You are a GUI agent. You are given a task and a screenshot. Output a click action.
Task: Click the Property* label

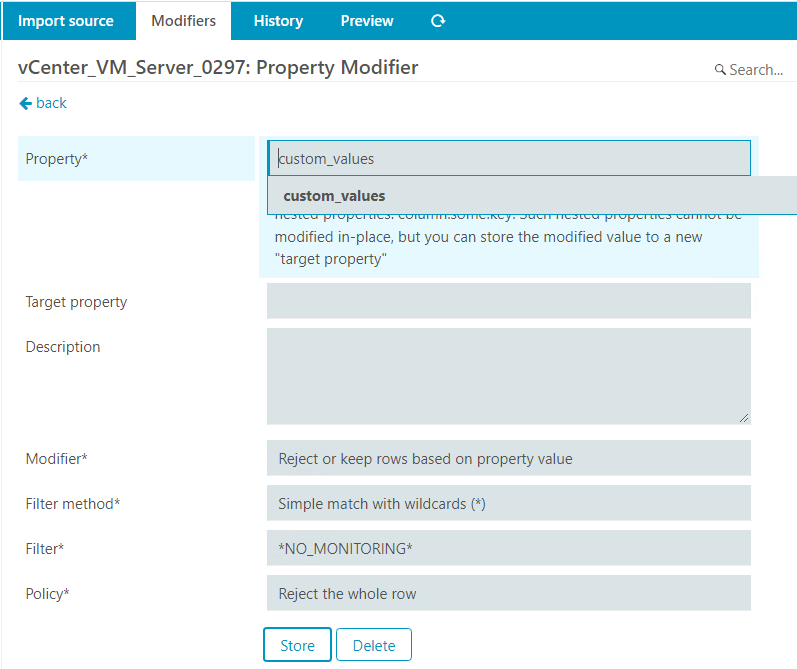[56, 159]
